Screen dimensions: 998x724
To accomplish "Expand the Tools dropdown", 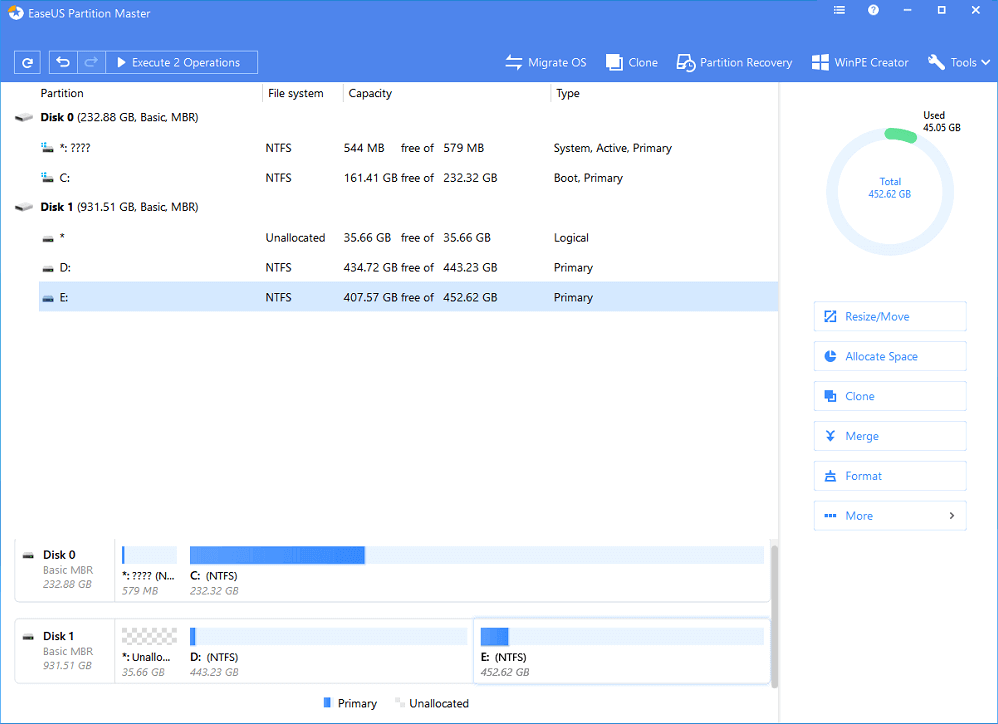I will tap(958, 62).
